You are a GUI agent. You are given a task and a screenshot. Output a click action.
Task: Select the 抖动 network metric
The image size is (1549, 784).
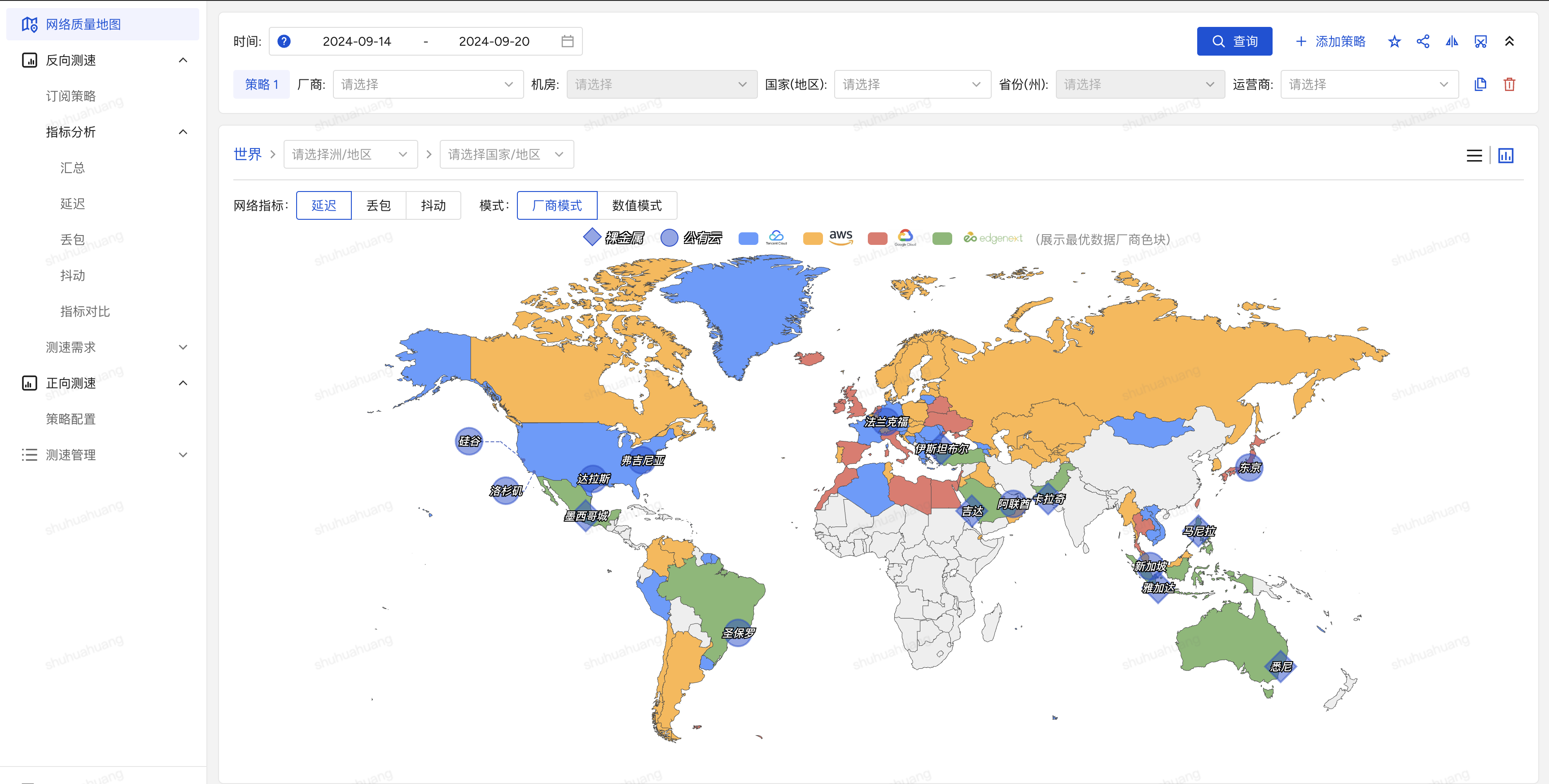433,205
